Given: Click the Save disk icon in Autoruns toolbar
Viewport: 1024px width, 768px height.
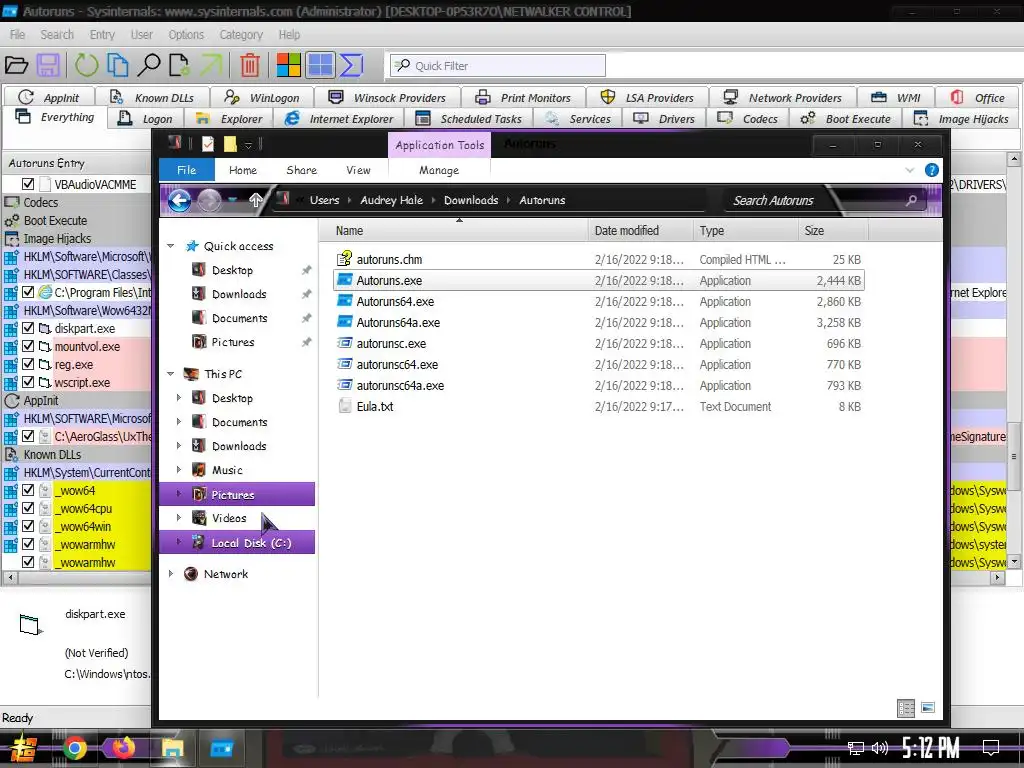Looking at the screenshot, I should click(x=48, y=65).
